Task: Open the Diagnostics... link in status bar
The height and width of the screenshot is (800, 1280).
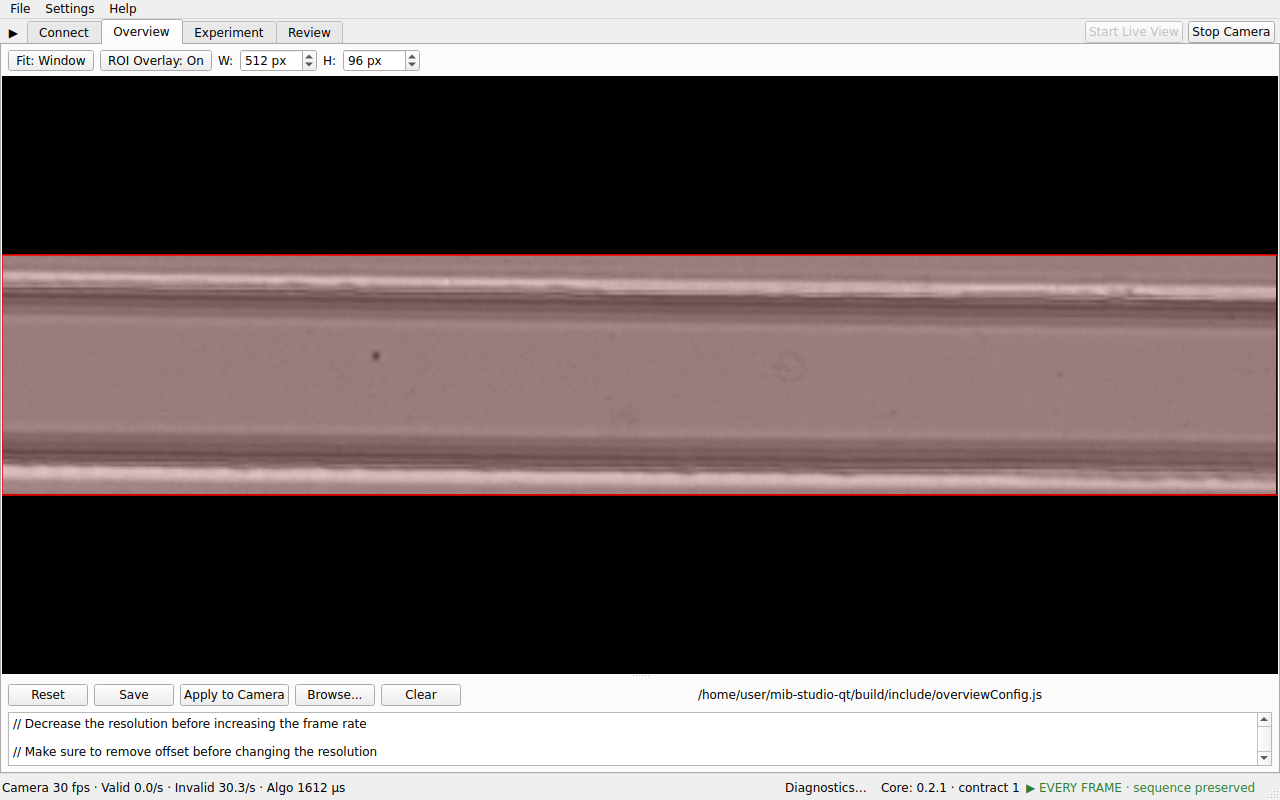Action: click(x=826, y=788)
